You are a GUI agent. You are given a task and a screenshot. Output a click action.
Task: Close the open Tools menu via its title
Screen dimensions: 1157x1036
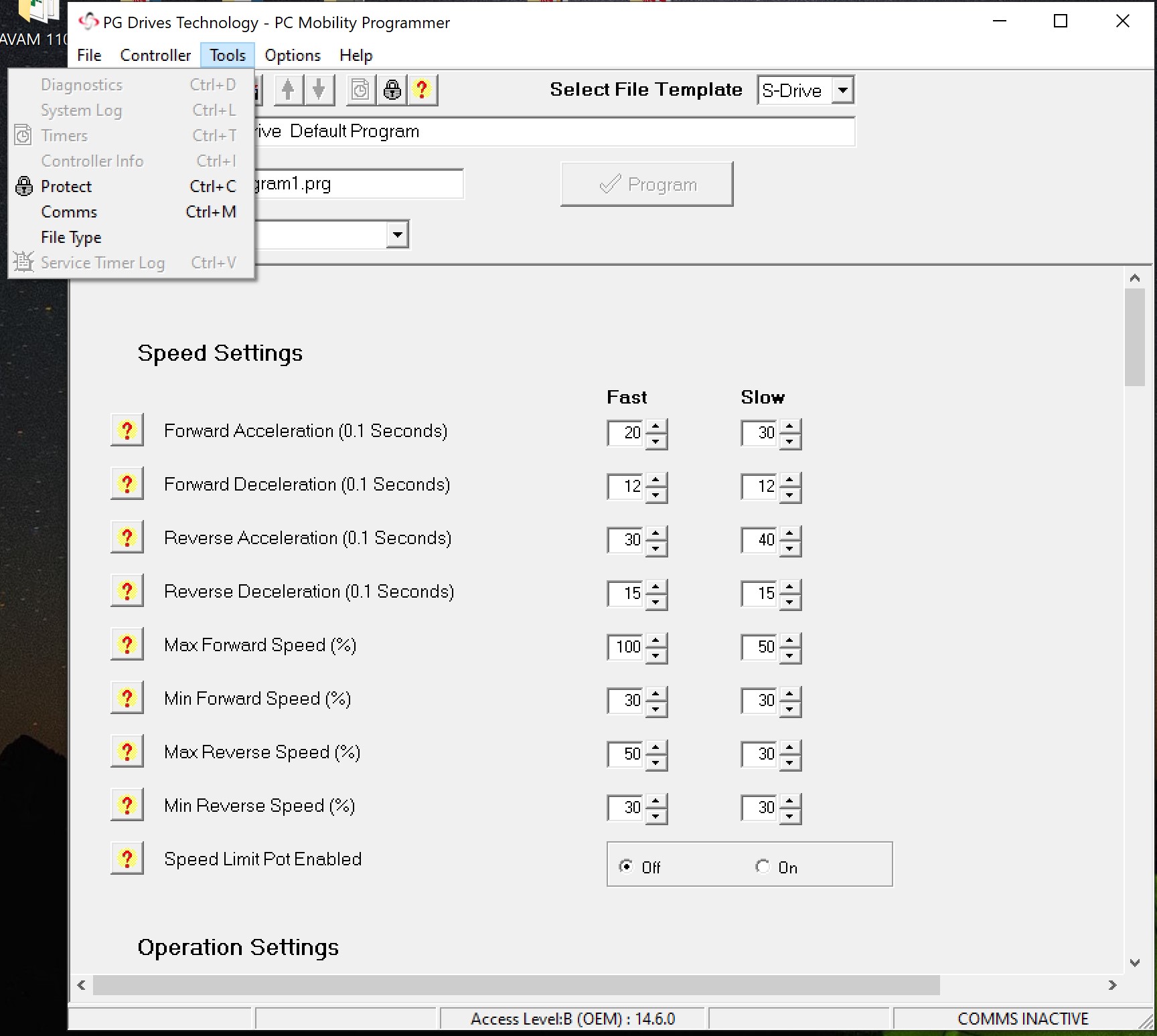[228, 56]
